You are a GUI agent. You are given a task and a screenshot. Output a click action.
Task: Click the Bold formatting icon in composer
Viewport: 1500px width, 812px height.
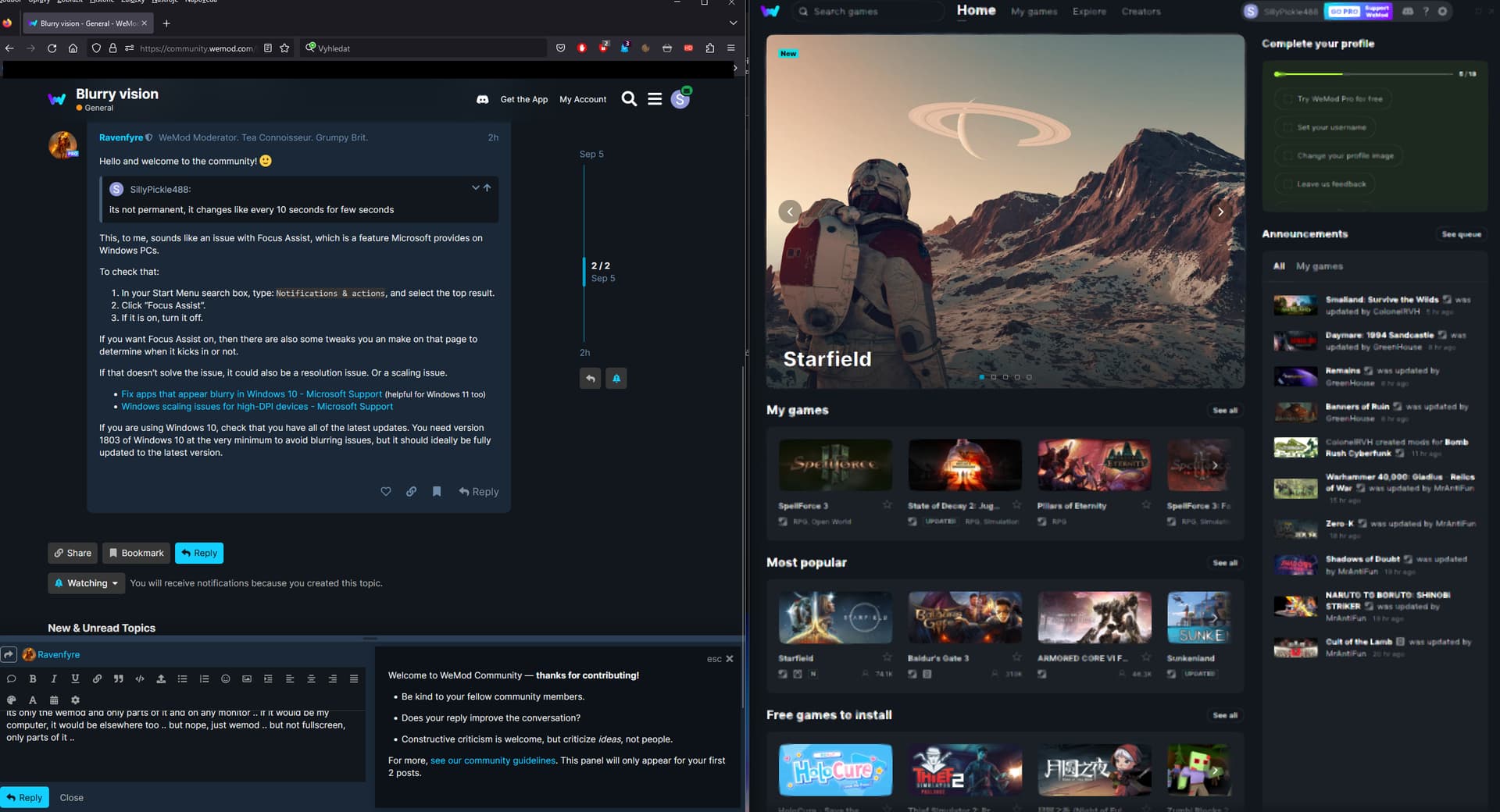pyautogui.click(x=33, y=678)
